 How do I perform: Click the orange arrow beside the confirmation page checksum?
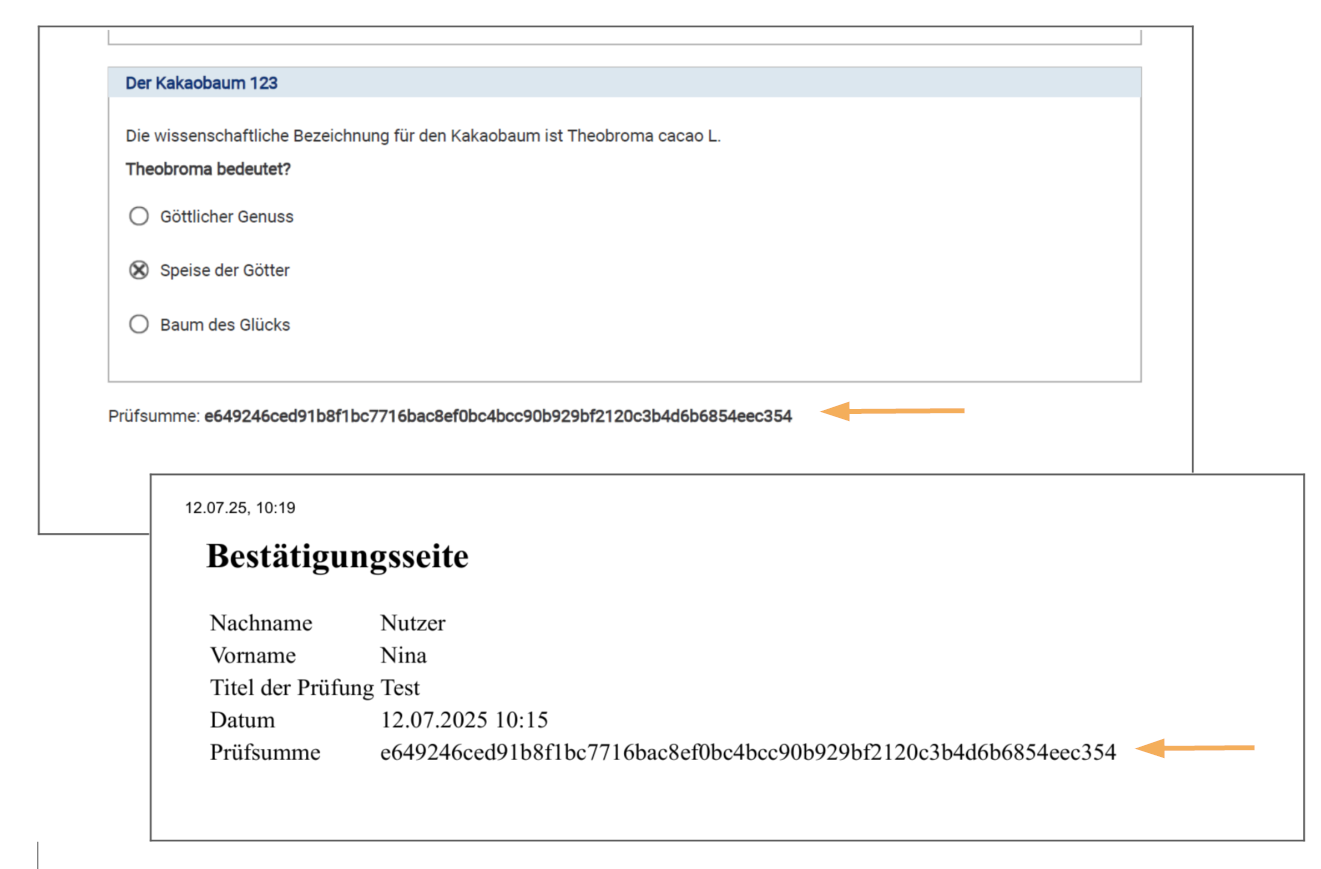click(1195, 748)
